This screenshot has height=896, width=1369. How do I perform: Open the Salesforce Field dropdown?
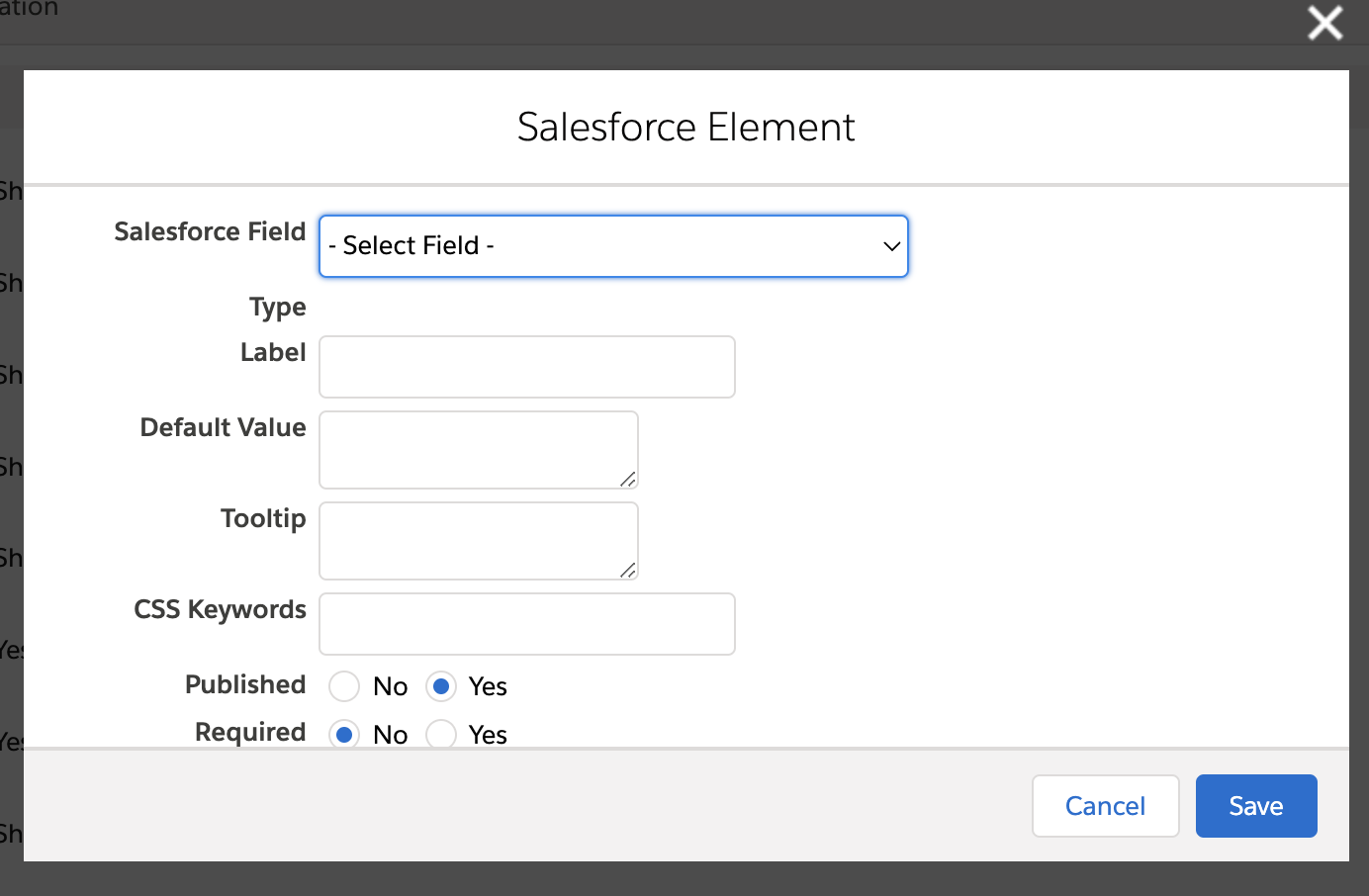tap(613, 246)
